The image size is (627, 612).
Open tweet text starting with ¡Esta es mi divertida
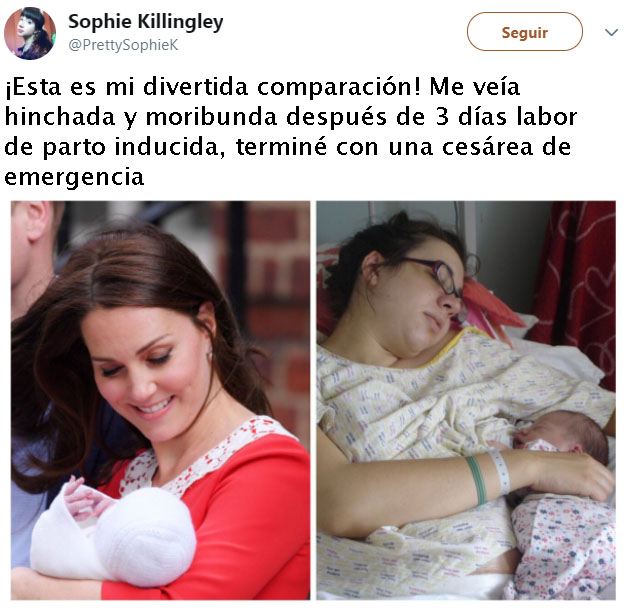(291, 132)
